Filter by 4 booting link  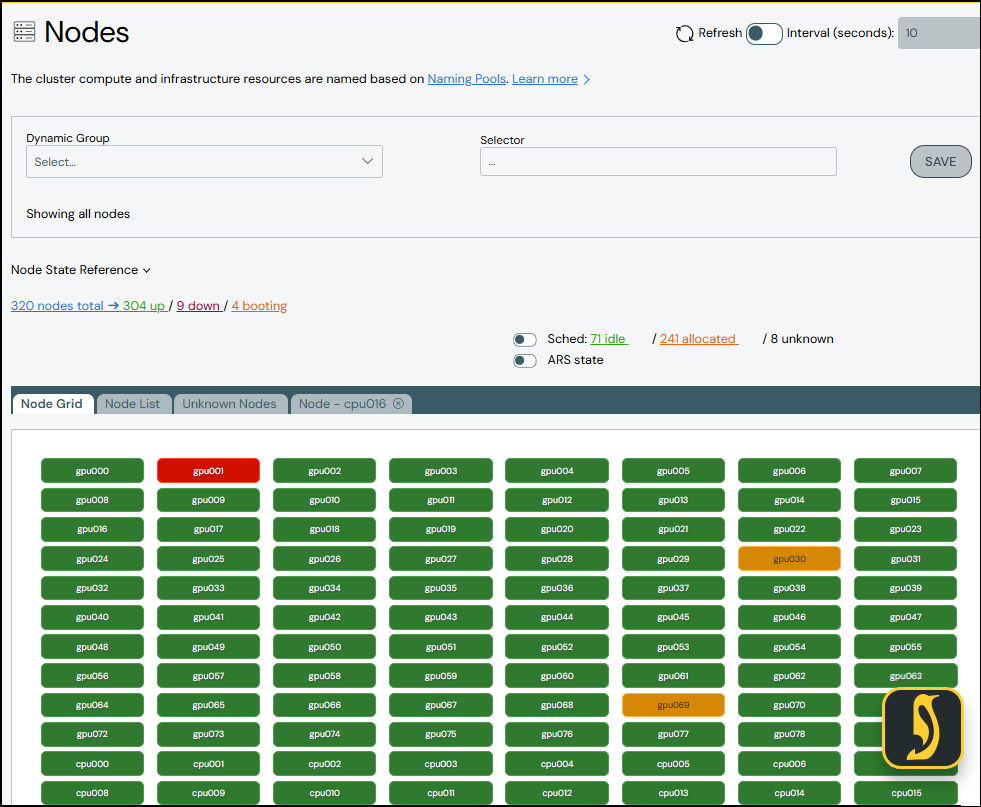259,306
